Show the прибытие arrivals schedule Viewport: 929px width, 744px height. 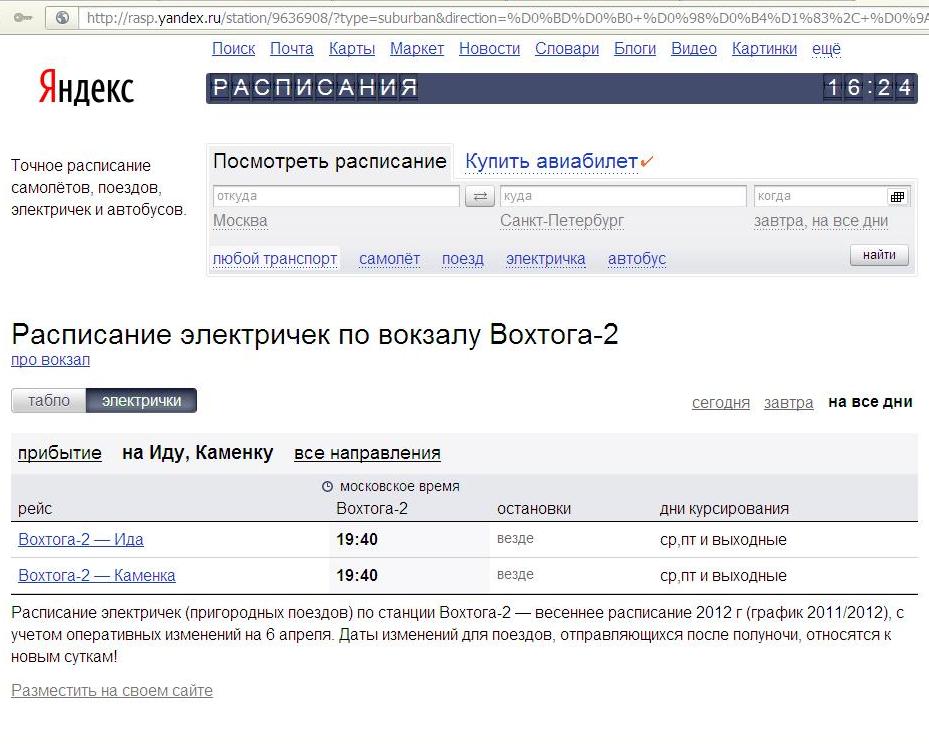pos(59,453)
